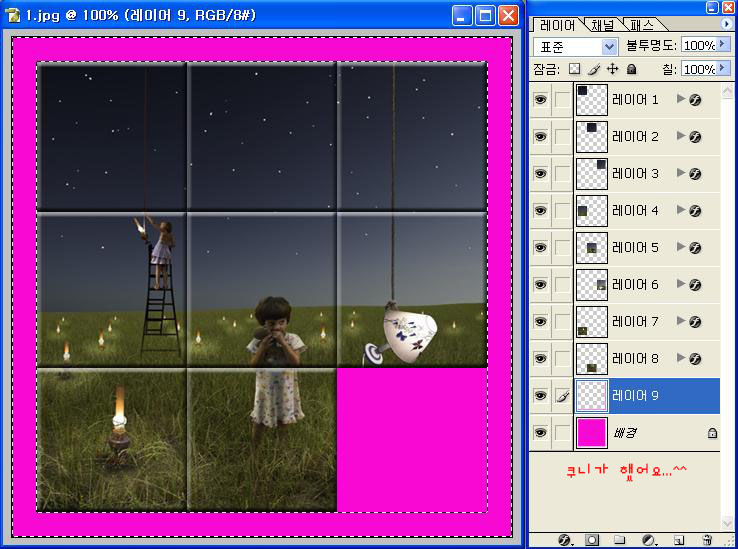Click the layer effects icon on 레이어 6
This screenshot has width=738, height=549.
(695, 285)
